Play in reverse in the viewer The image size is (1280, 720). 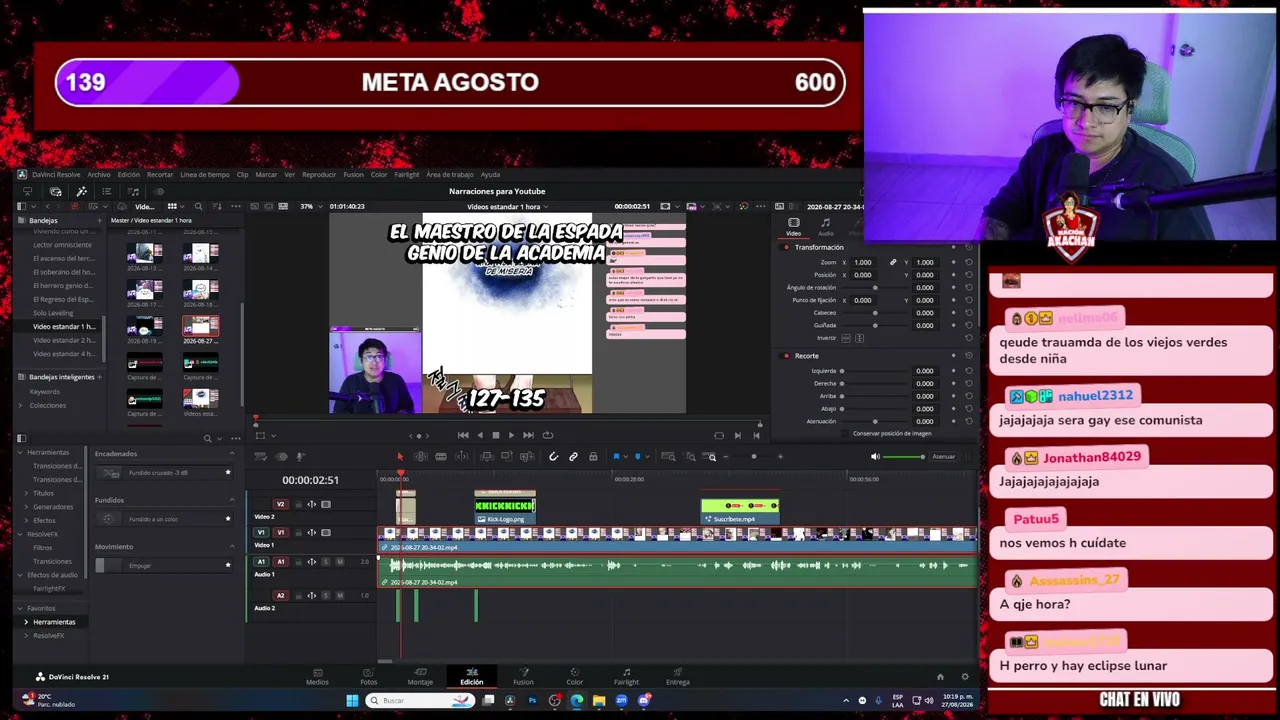(x=479, y=435)
